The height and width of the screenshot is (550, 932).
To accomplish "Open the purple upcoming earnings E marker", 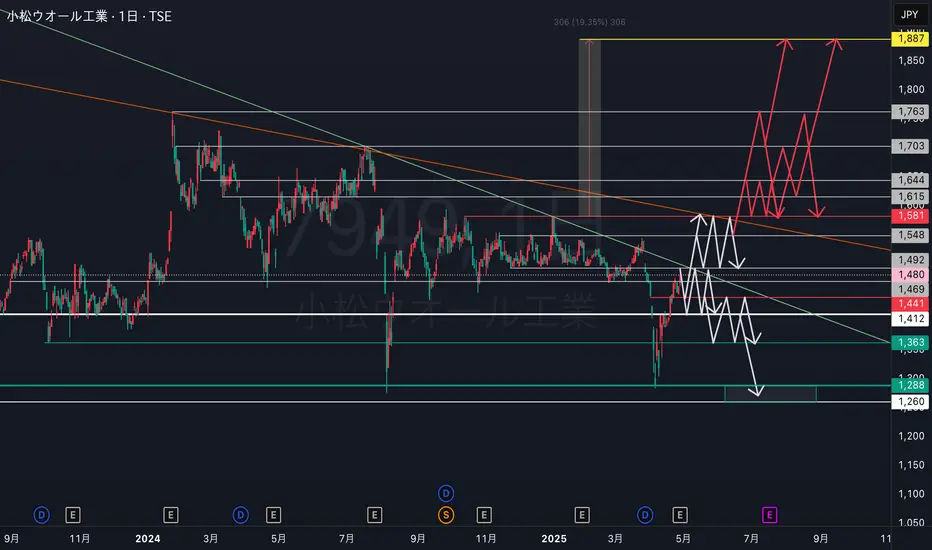I will 769,515.
